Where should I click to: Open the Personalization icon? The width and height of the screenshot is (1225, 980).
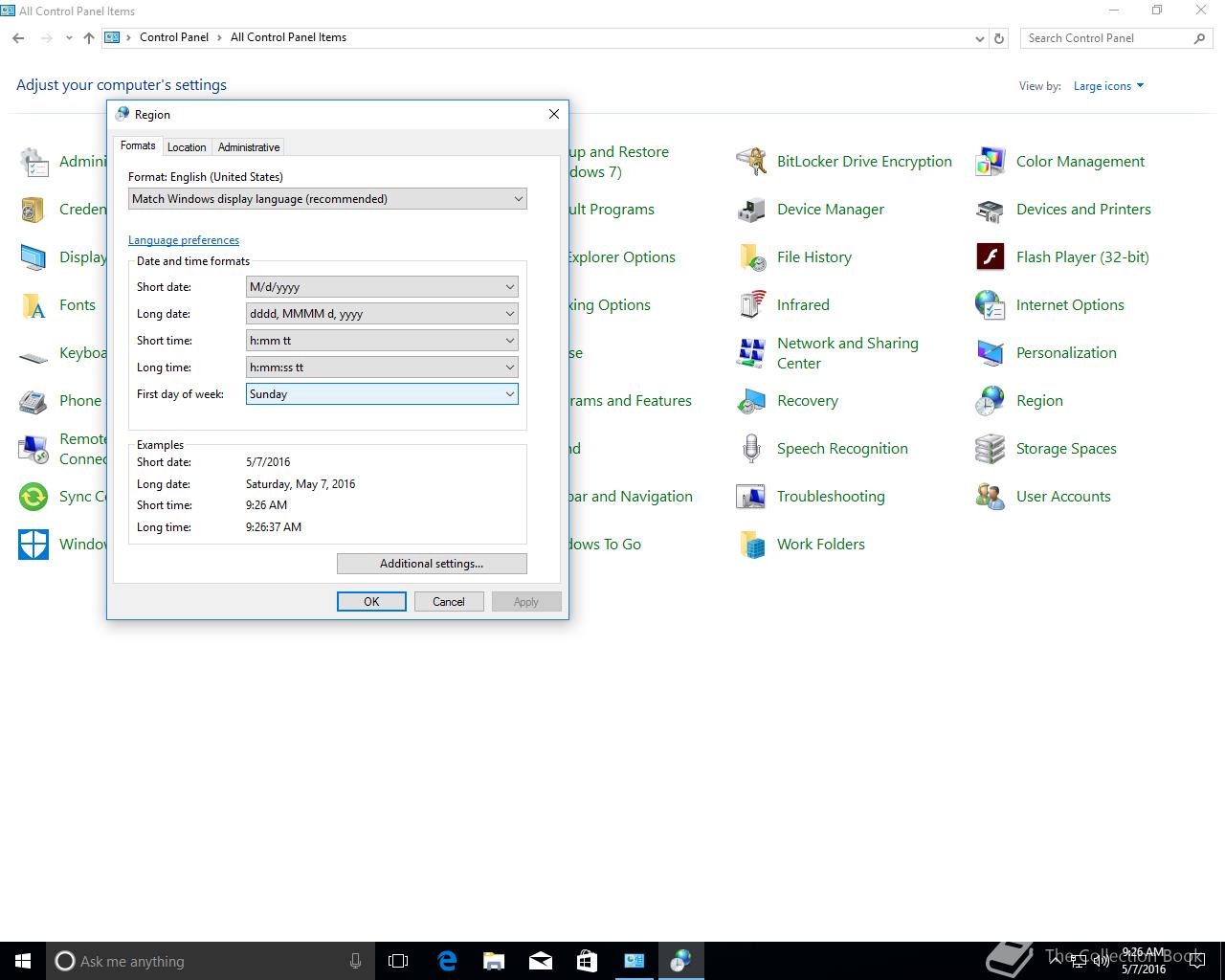[x=991, y=353]
